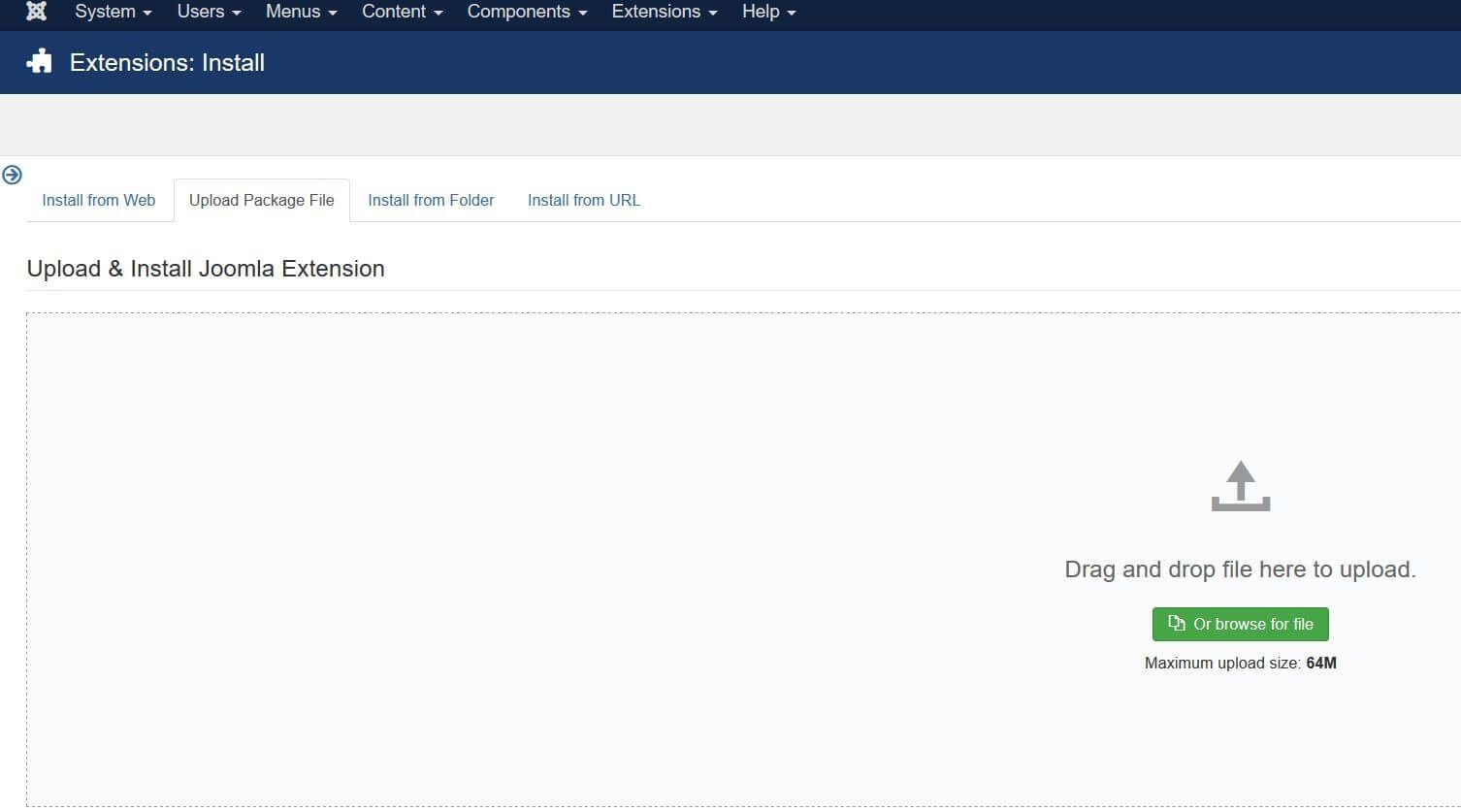Click the Upload & Install Joomla Extension heading
1461x812 pixels.
[206, 269]
